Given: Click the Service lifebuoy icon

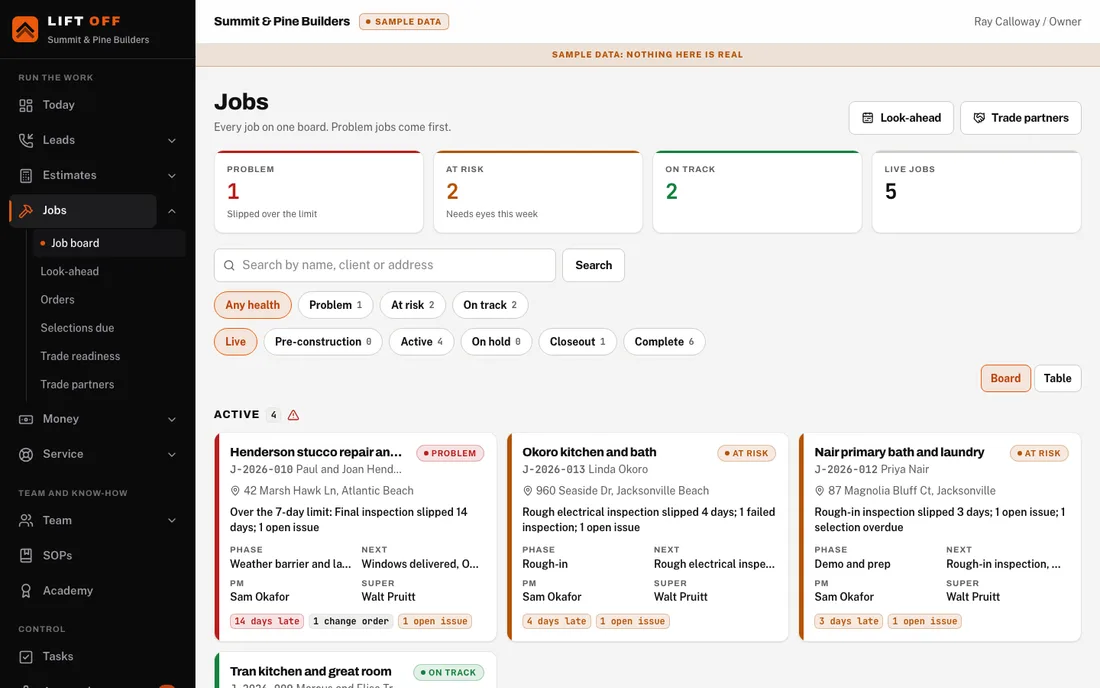Looking at the screenshot, I should pos(26,454).
